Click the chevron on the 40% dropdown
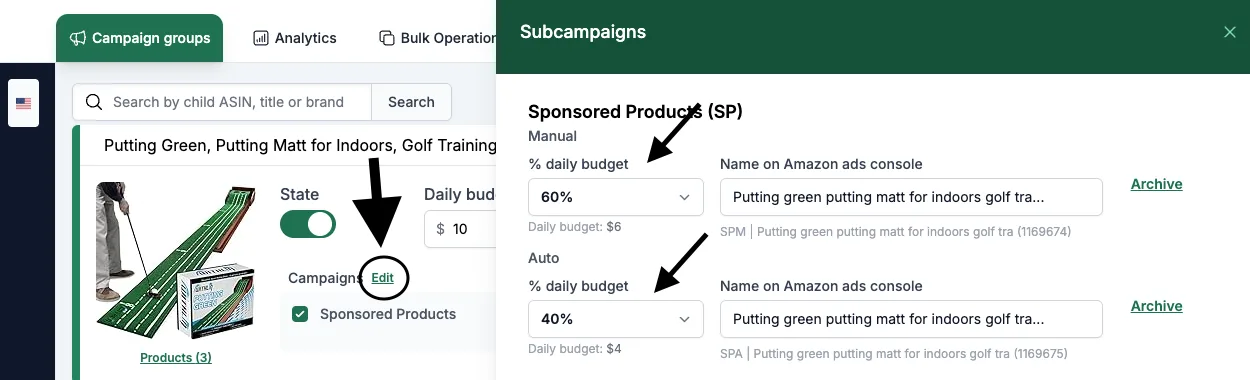Viewport: 1250px width, 380px height. [x=685, y=319]
